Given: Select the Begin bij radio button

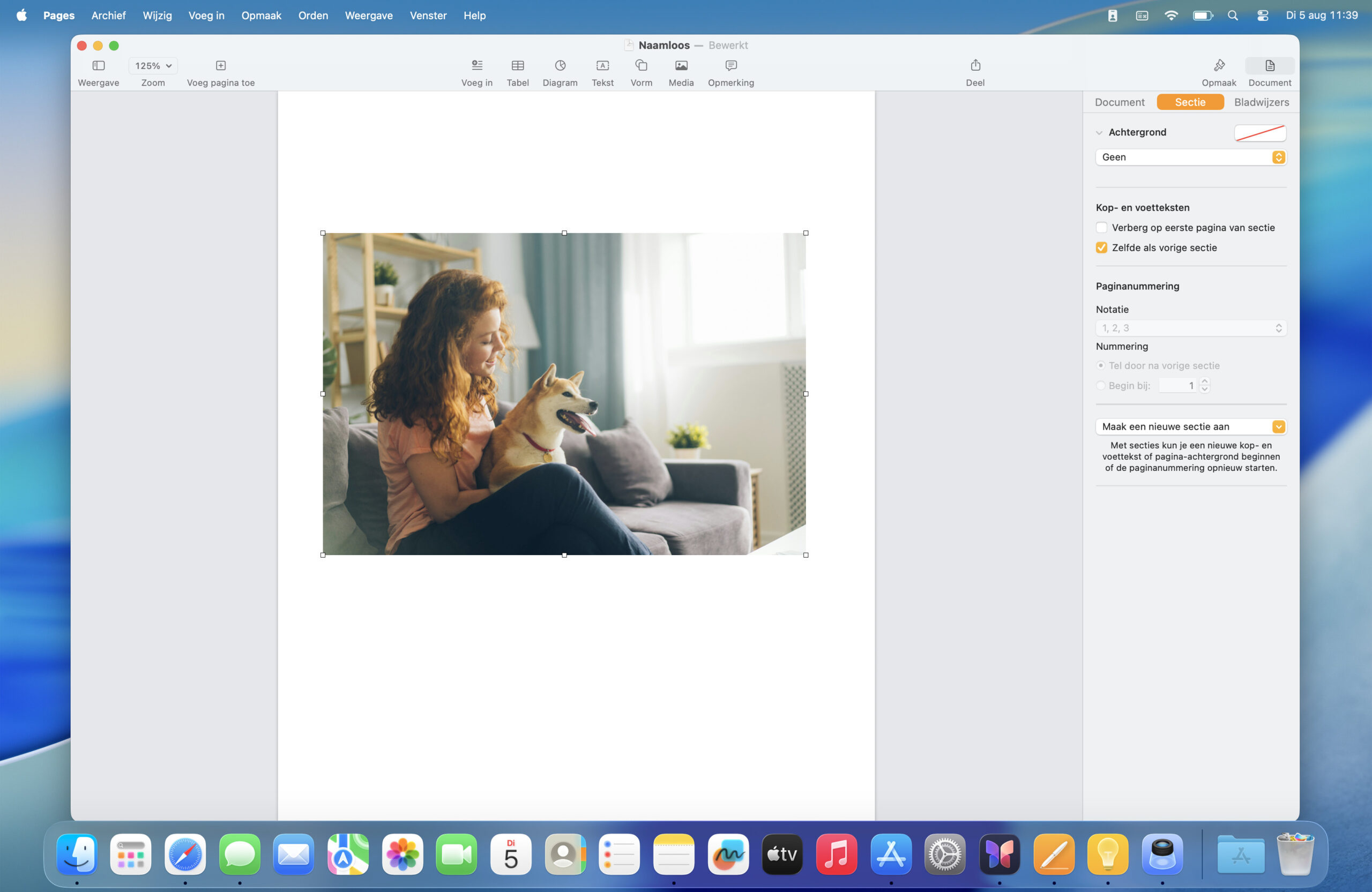Looking at the screenshot, I should (1100, 386).
